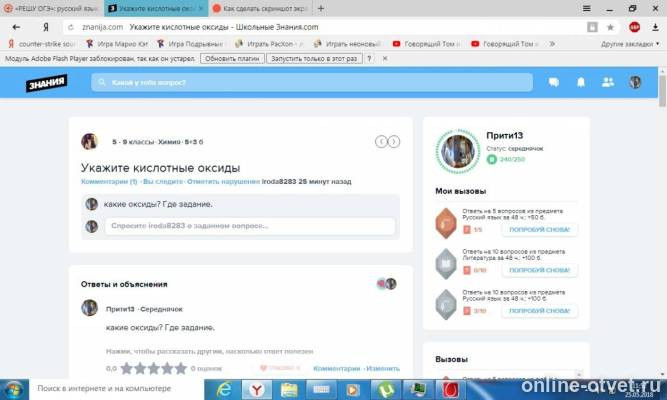
Task: Switch to the Как сделать скриншот tab
Action: (x=259, y=8)
